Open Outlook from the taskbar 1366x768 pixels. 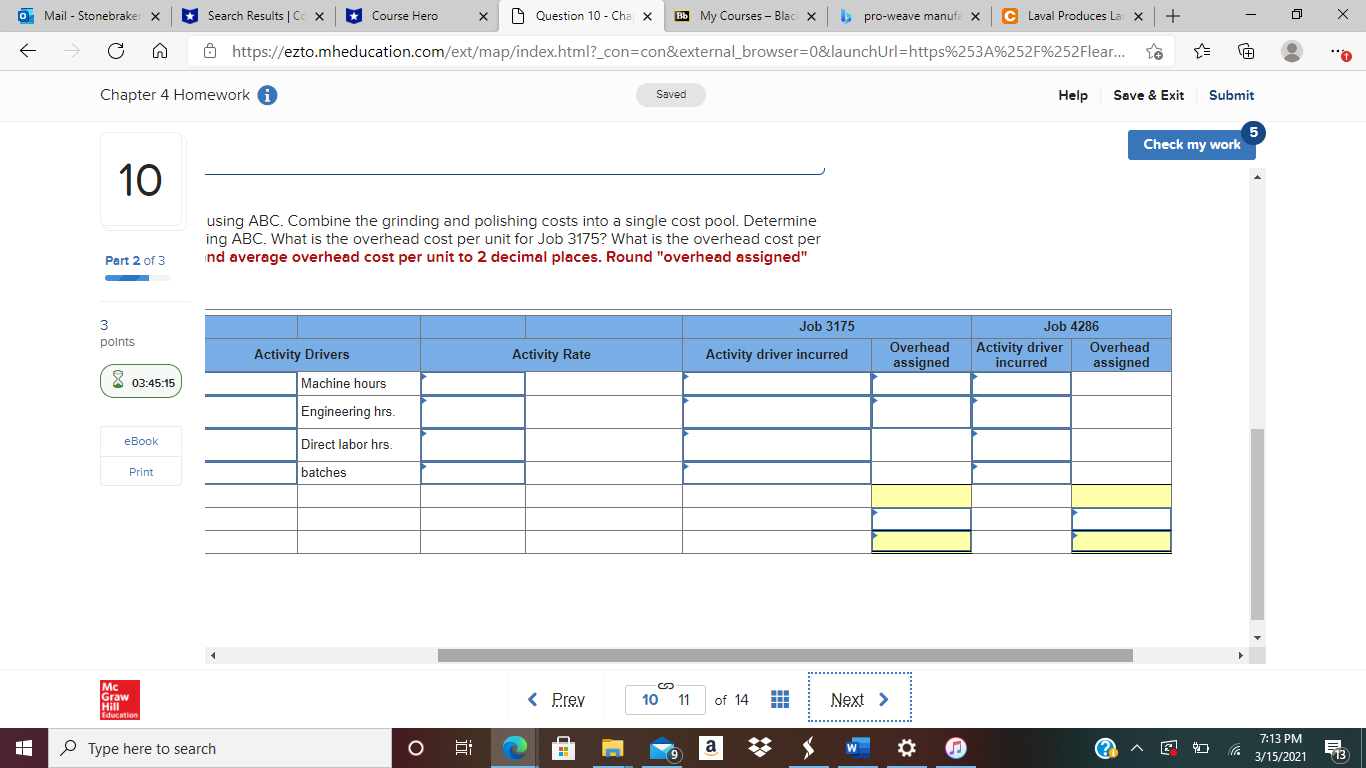[x=661, y=747]
